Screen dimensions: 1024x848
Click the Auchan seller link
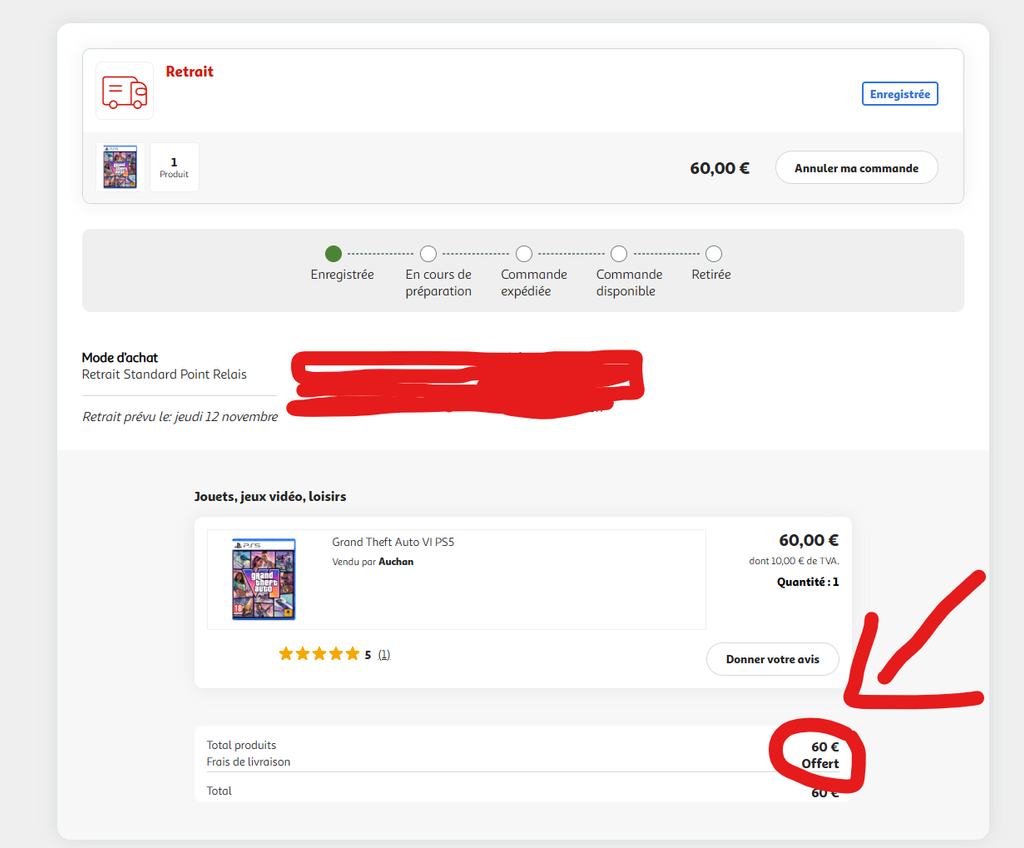tap(396, 562)
